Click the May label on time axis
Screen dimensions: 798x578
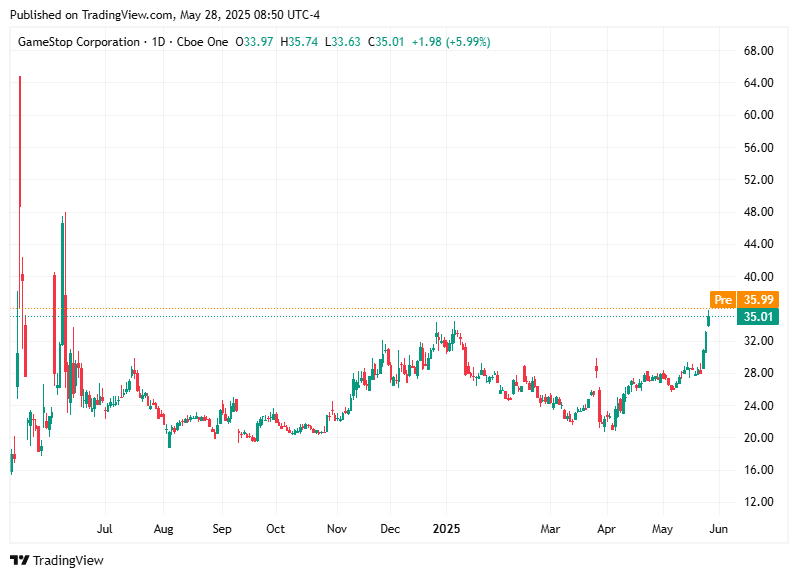tap(663, 529)
